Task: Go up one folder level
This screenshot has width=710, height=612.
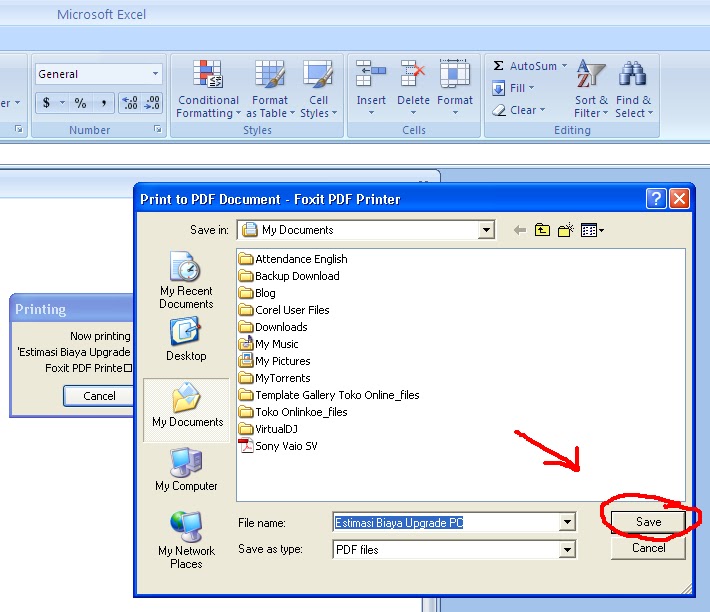Action: tap(542, 230)
